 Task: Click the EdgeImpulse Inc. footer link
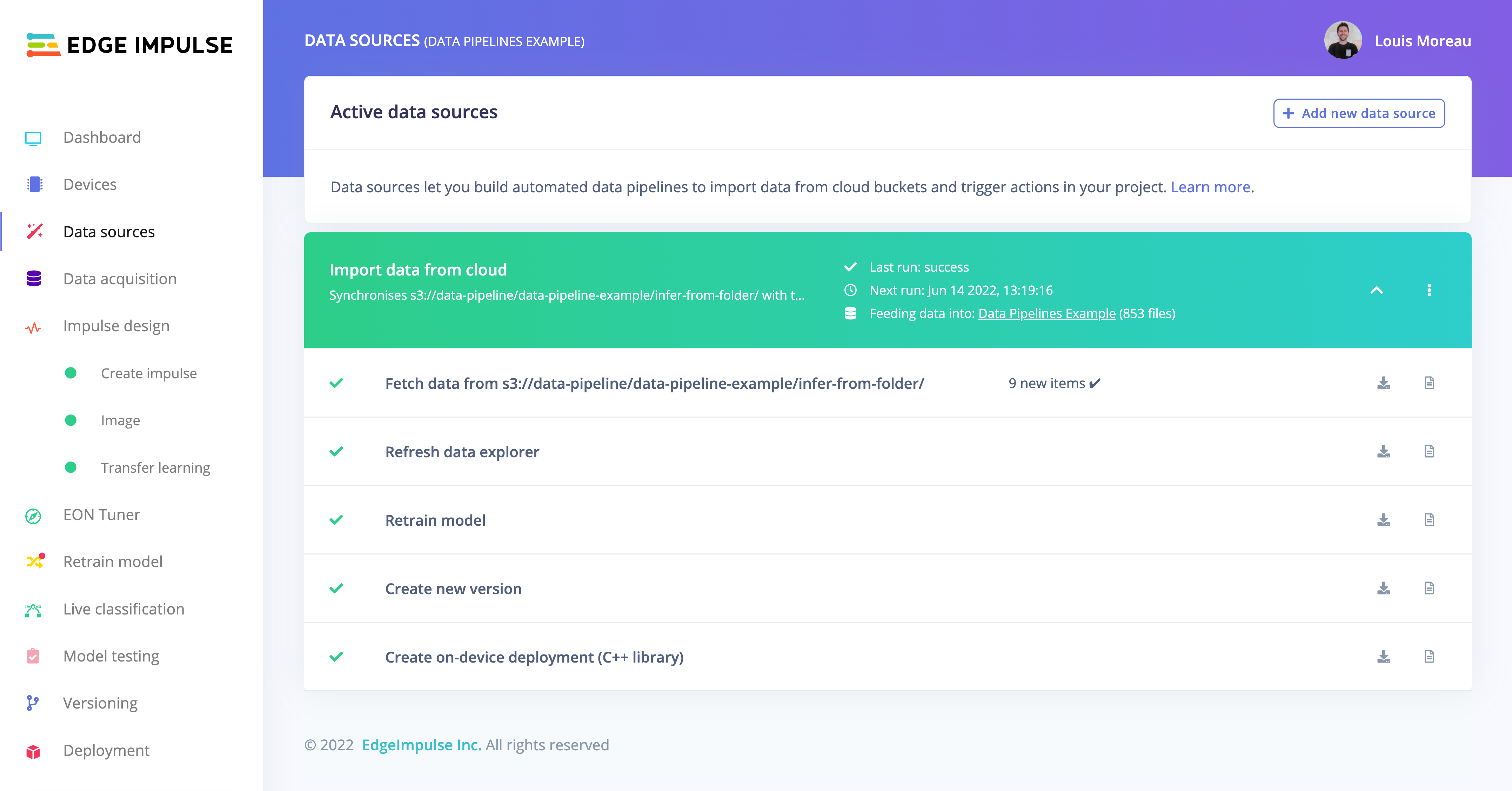click(x=421, y=745)
